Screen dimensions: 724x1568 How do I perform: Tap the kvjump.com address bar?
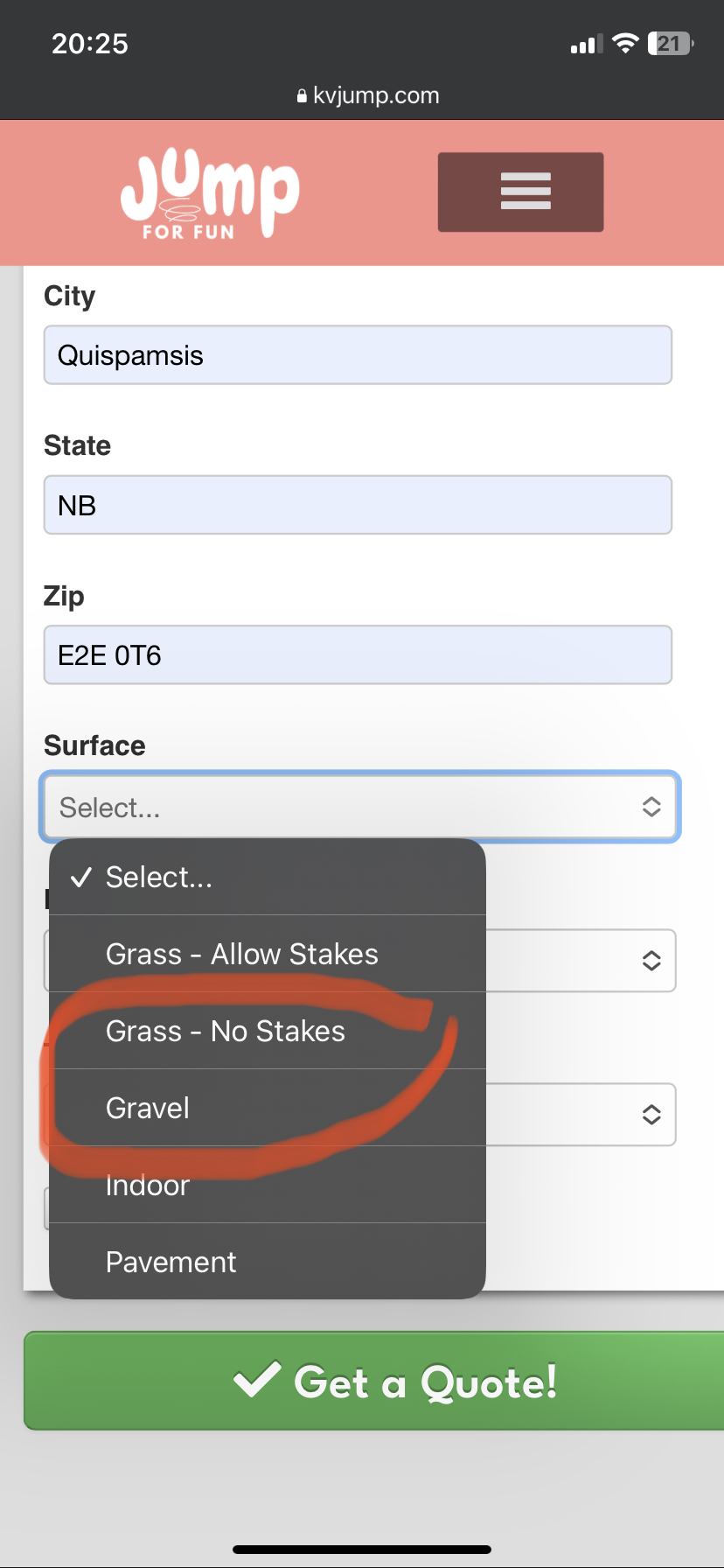[376, 95]
